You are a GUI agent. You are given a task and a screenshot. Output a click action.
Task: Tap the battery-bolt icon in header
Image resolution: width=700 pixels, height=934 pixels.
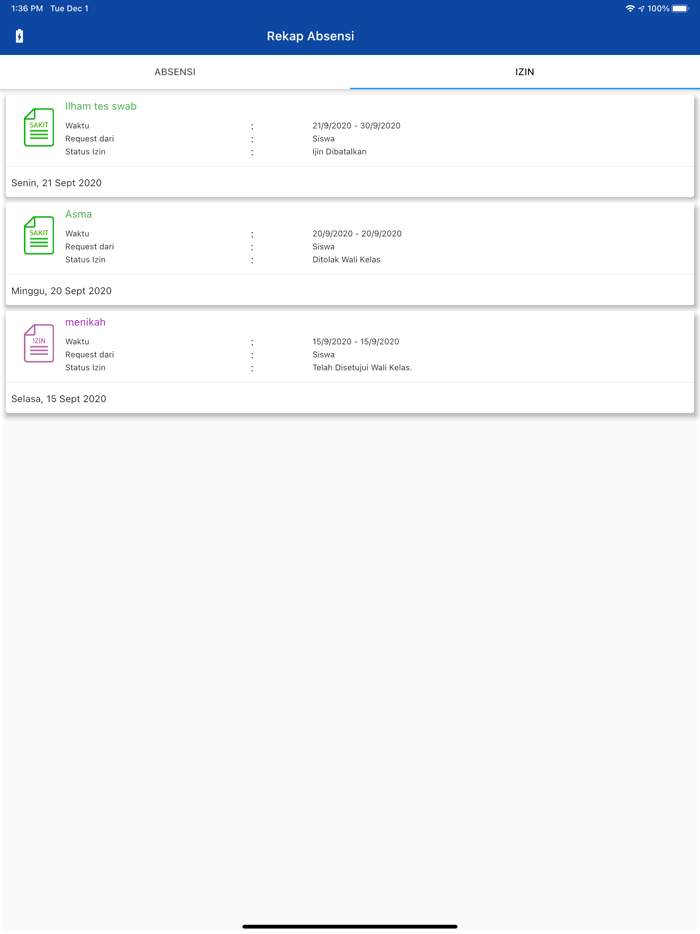19,37
